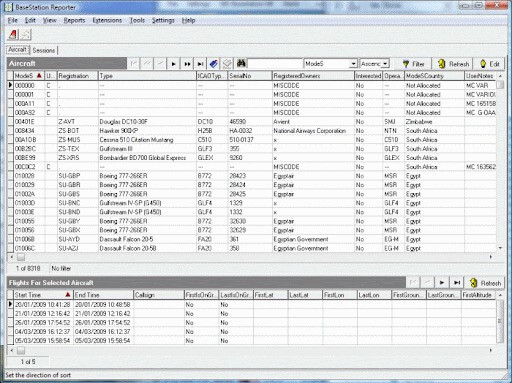Select flight starting 21/01/2009 12:16:42
This screenshot has height=383, width=512.
[252, 313]
